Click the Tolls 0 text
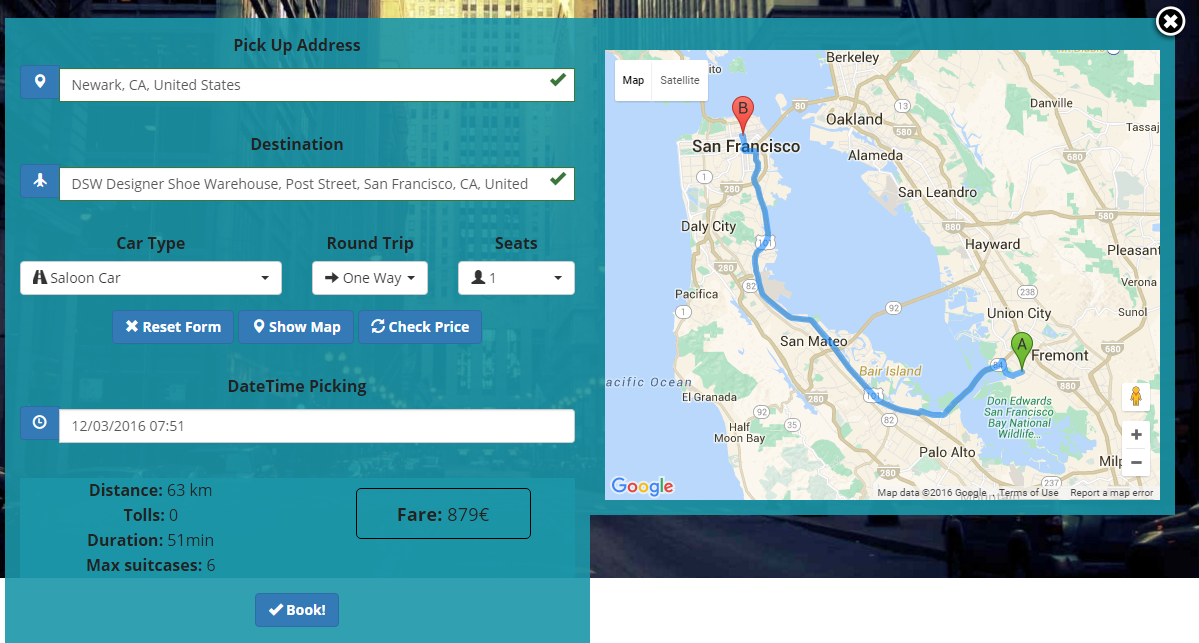 click(151, 515)
